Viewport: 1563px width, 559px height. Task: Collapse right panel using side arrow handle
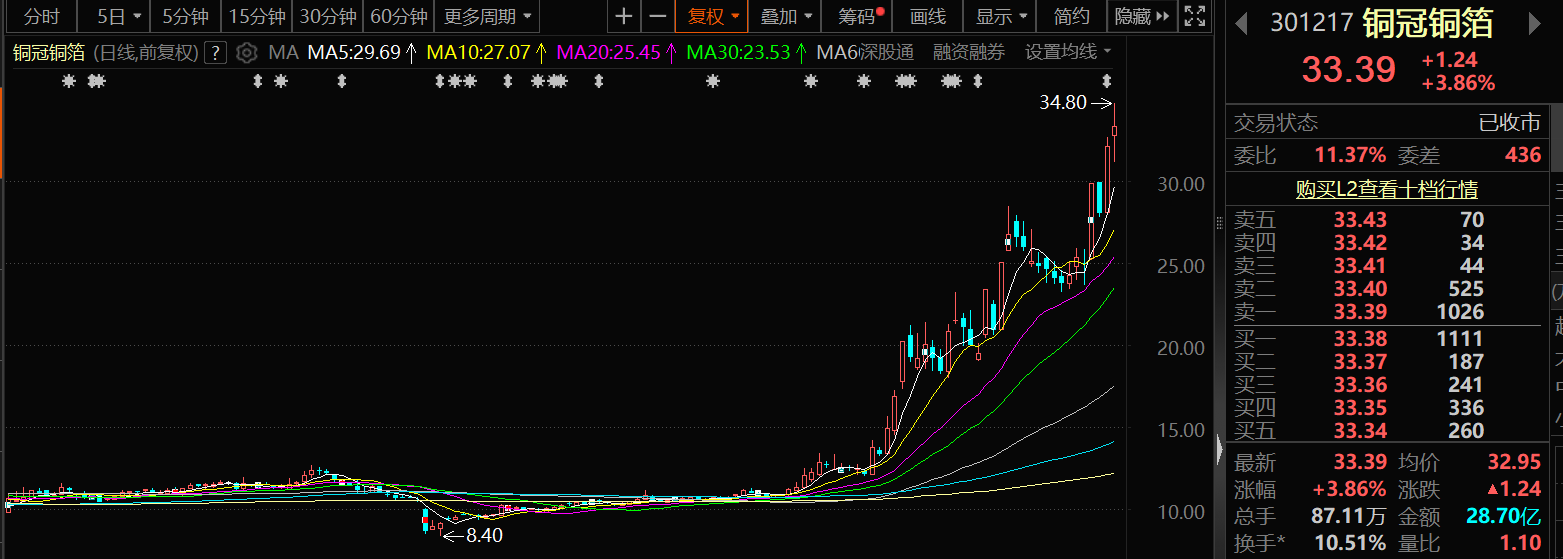pos(1219,449)
